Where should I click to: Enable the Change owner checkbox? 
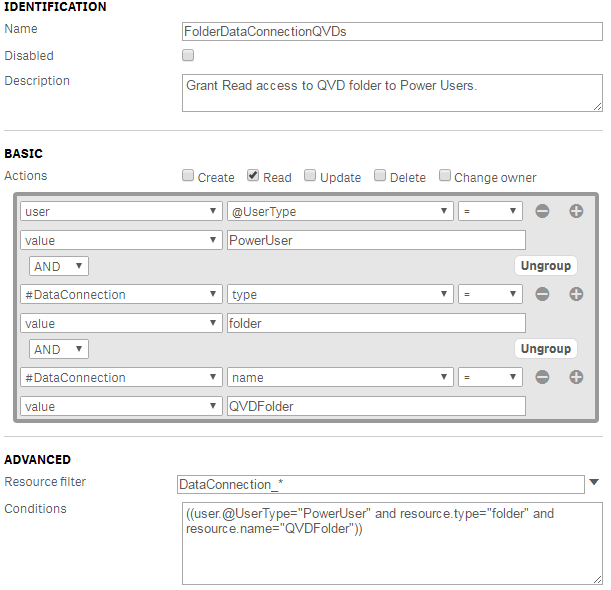pos(445,176)
